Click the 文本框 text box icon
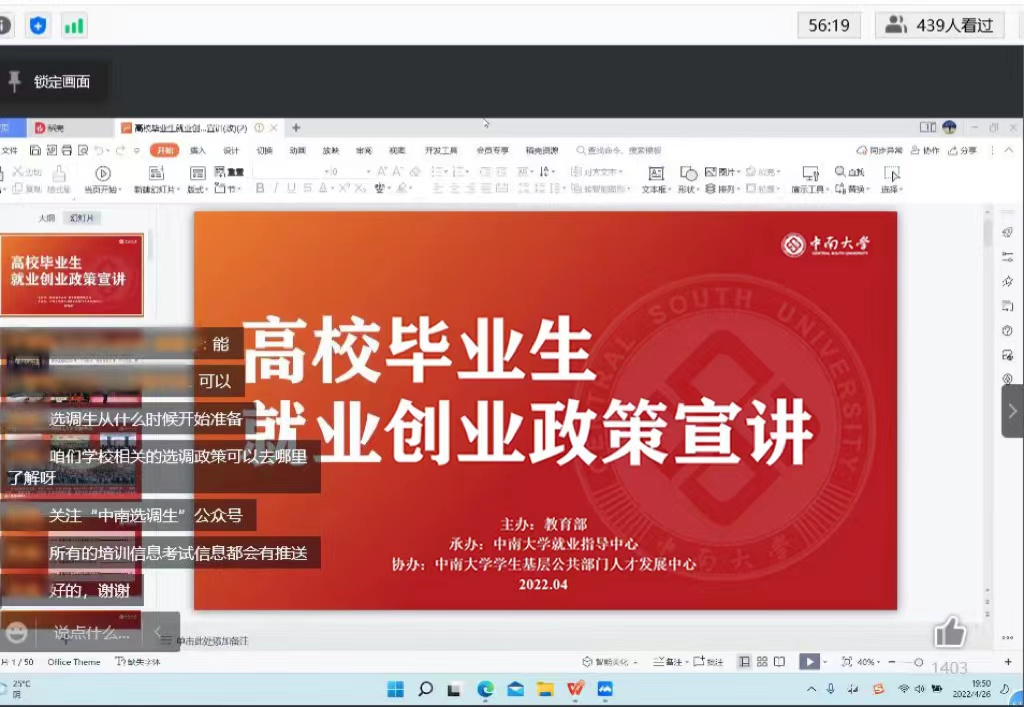 pyautogui.click(x=655, y=174)
